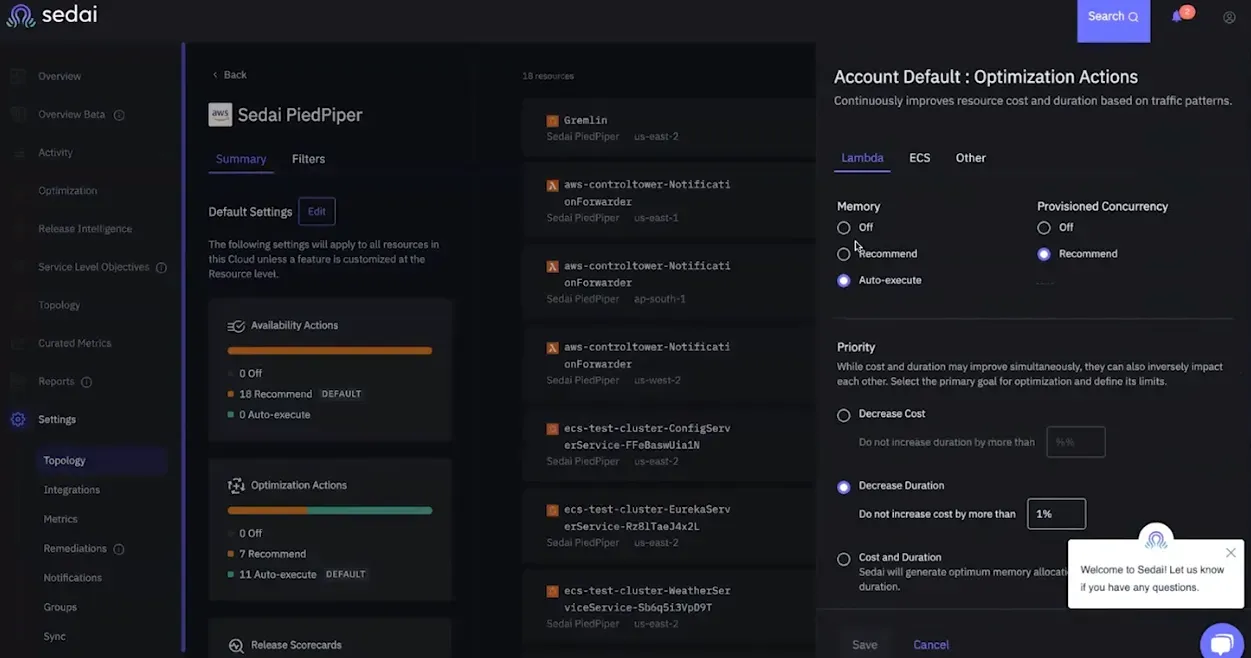The height and width of the screenshot is (658, 1251).
Task: Select Memory Auto-execute option
Action: click(844, 281)
